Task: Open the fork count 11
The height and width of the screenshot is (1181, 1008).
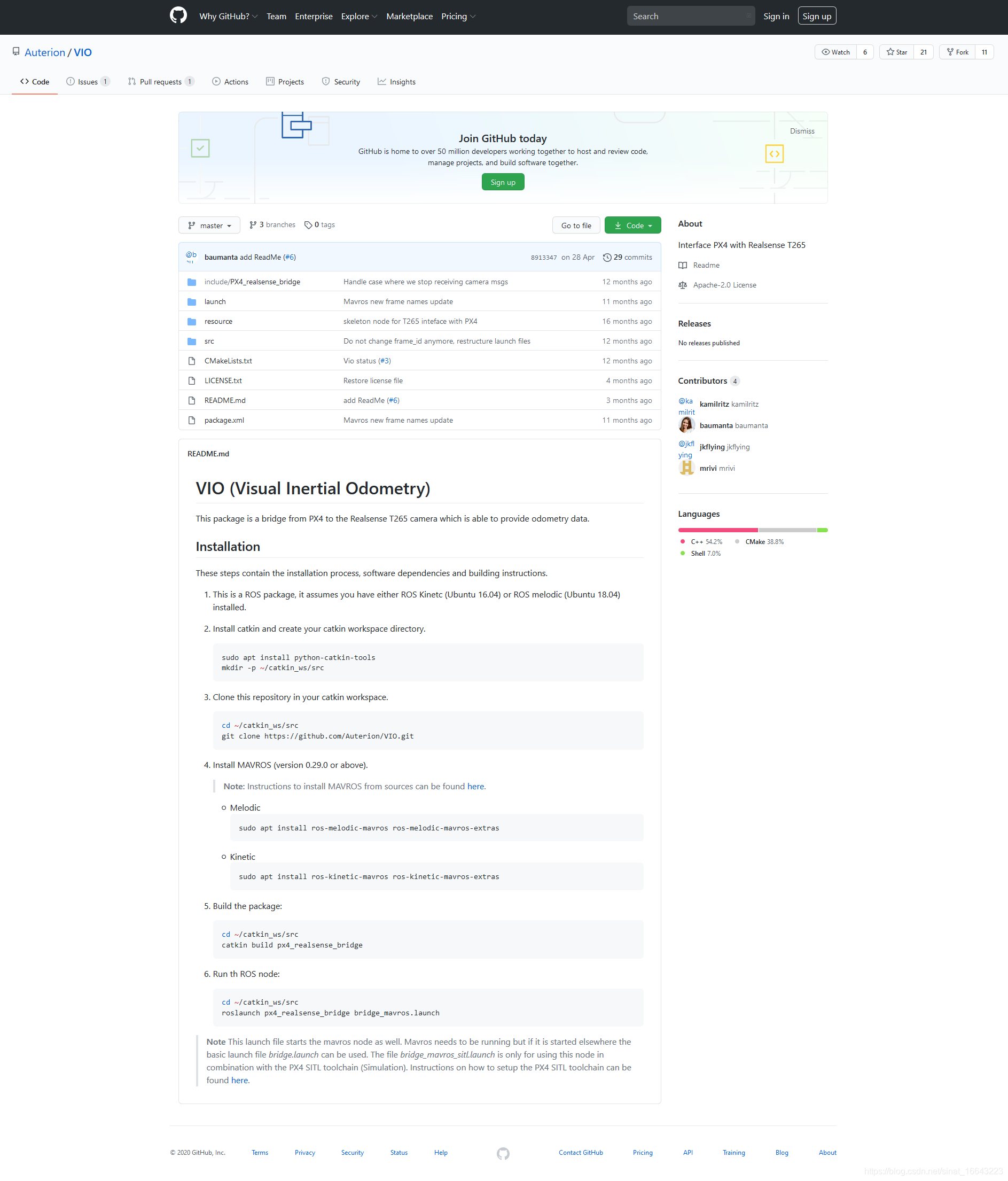Action: 984,52
